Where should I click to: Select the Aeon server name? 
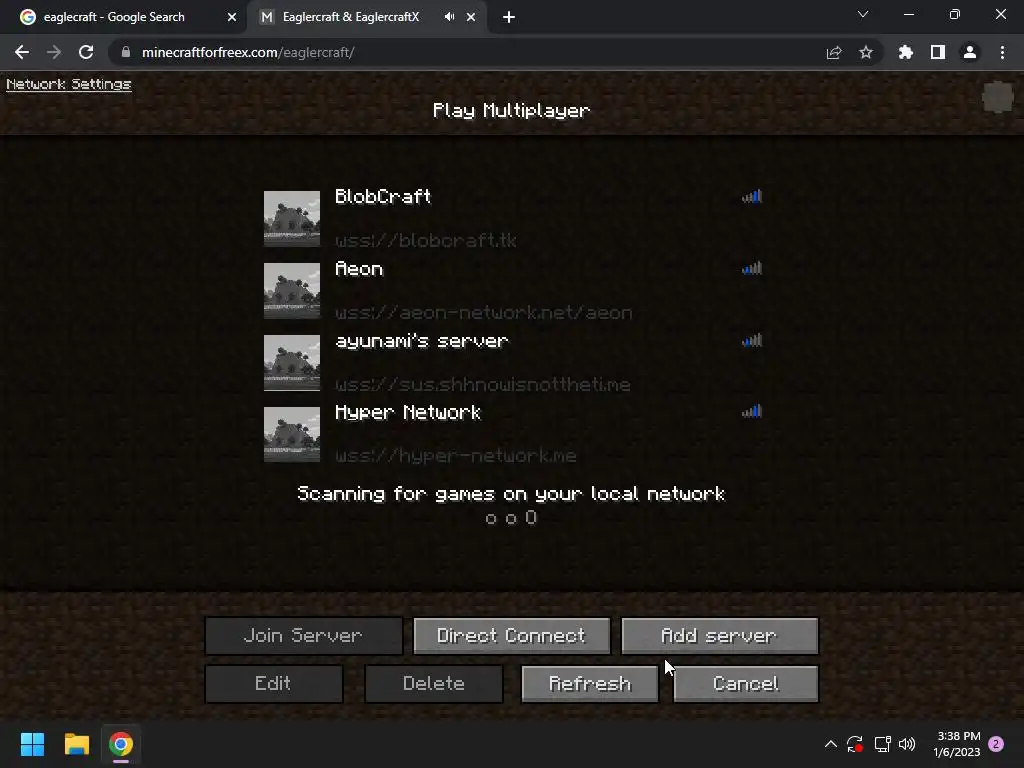pos(359,269)
